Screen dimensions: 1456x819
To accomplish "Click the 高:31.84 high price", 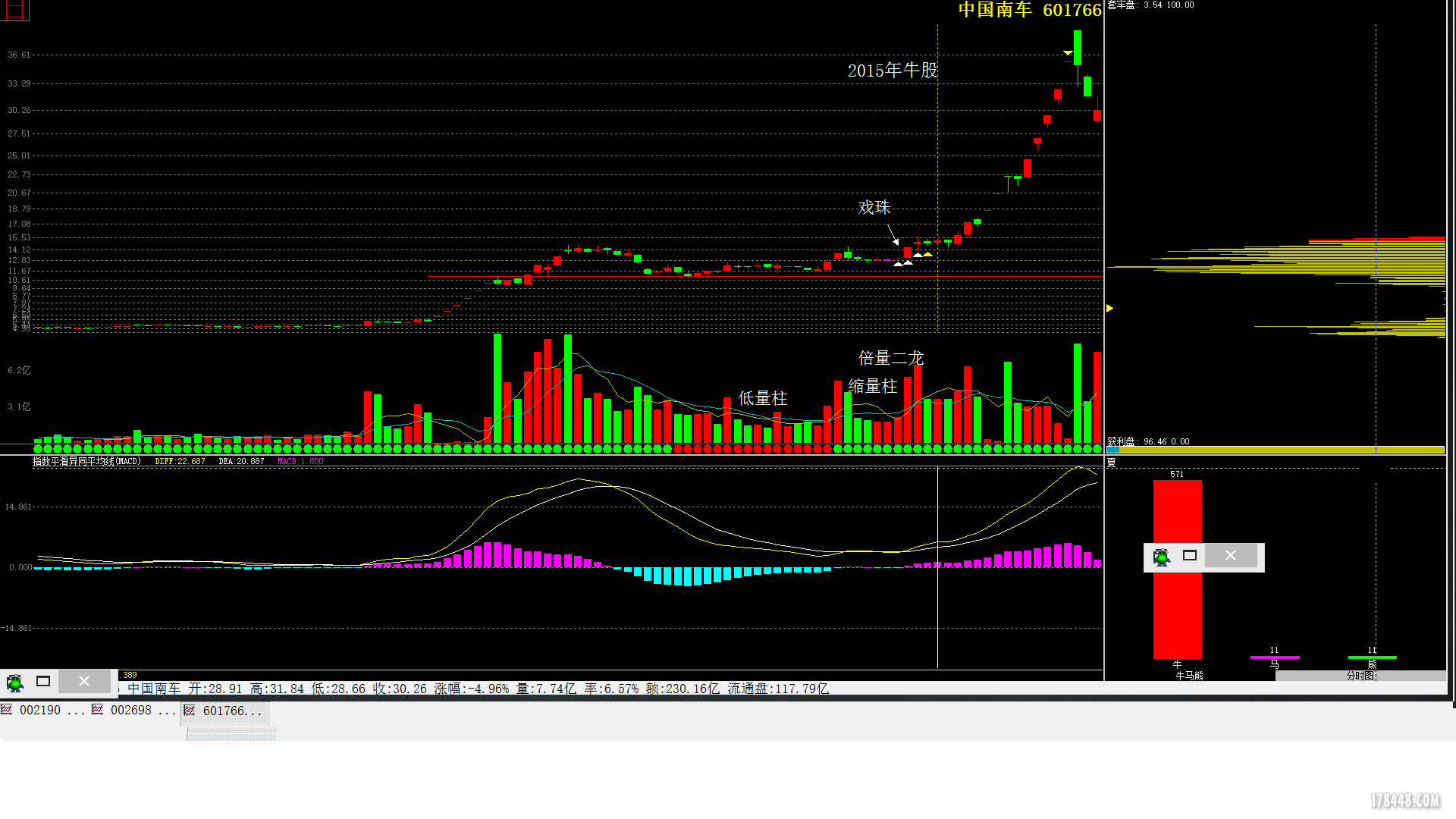I will [277, 689].
